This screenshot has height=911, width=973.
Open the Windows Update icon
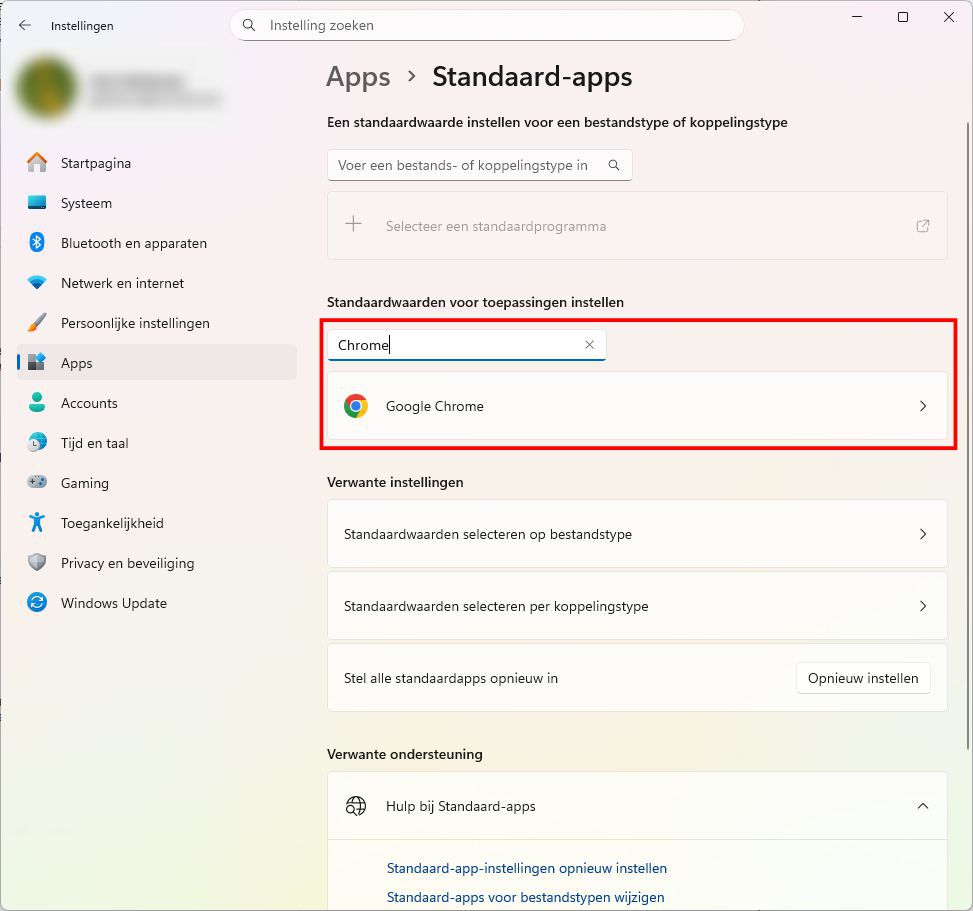point(37,603)
